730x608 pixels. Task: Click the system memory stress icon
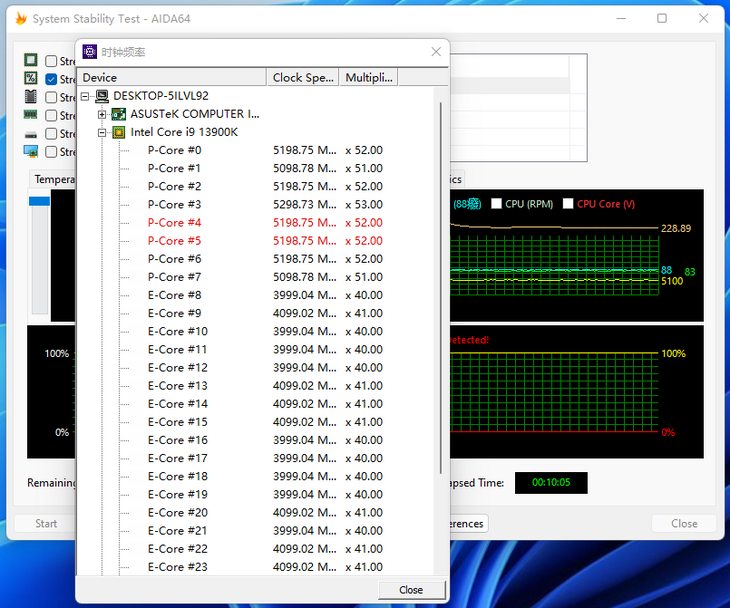click(x=31, y=115)
